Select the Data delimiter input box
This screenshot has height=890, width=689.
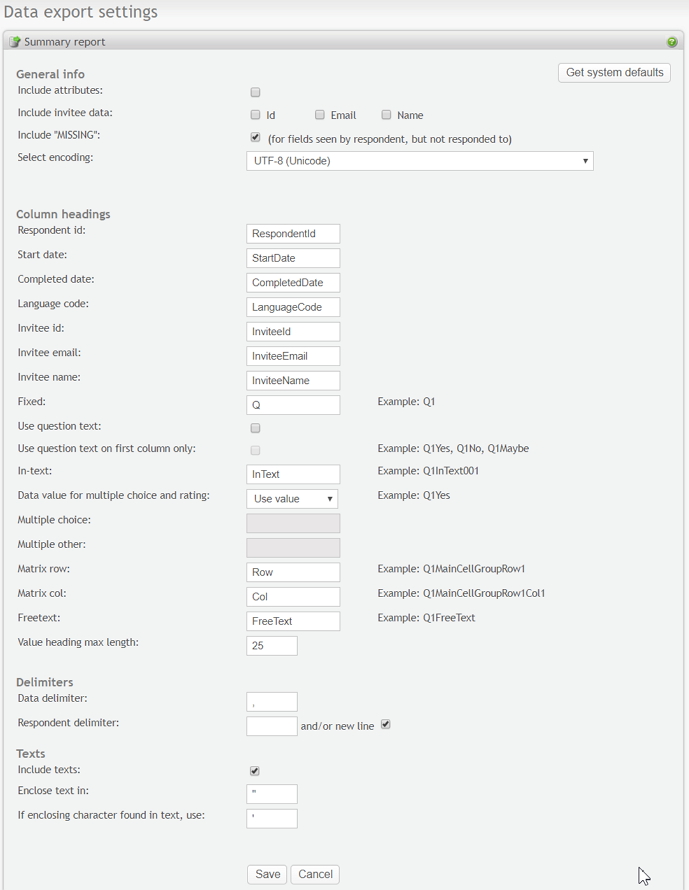(272, 702)
